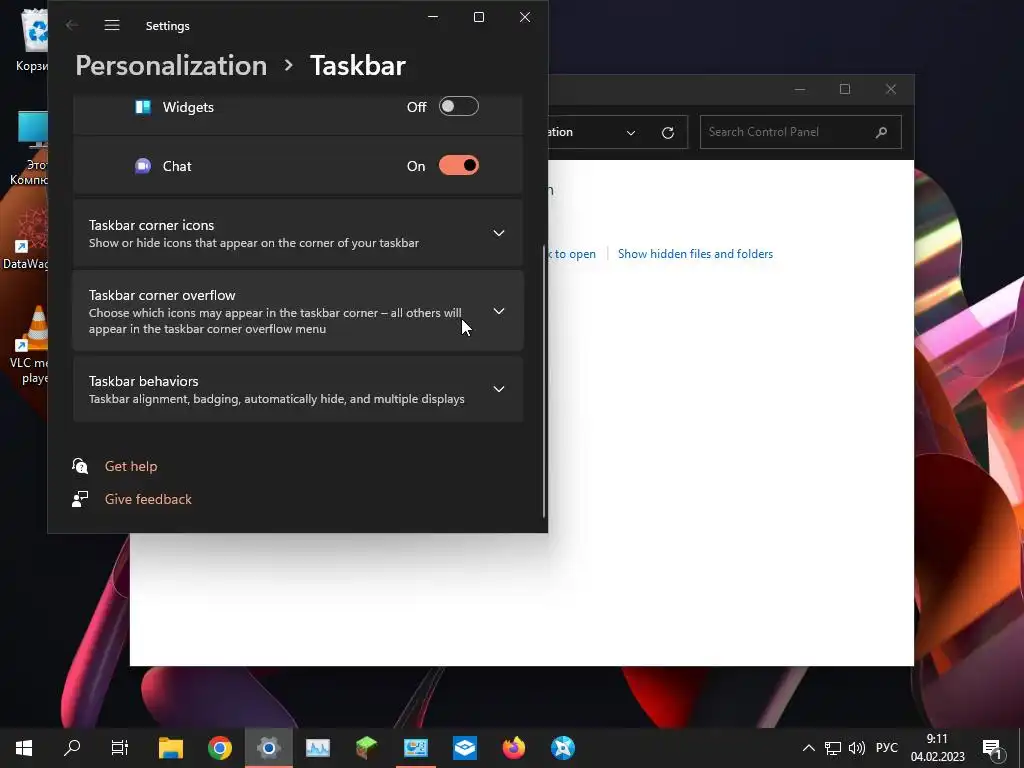Open network status tray icon
Image resolution: width=1024 pixels, height=768 pixels.
point(833,748)
